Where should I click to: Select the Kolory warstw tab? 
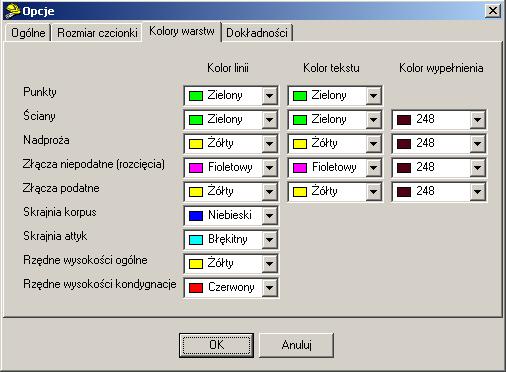click(182, 31)
